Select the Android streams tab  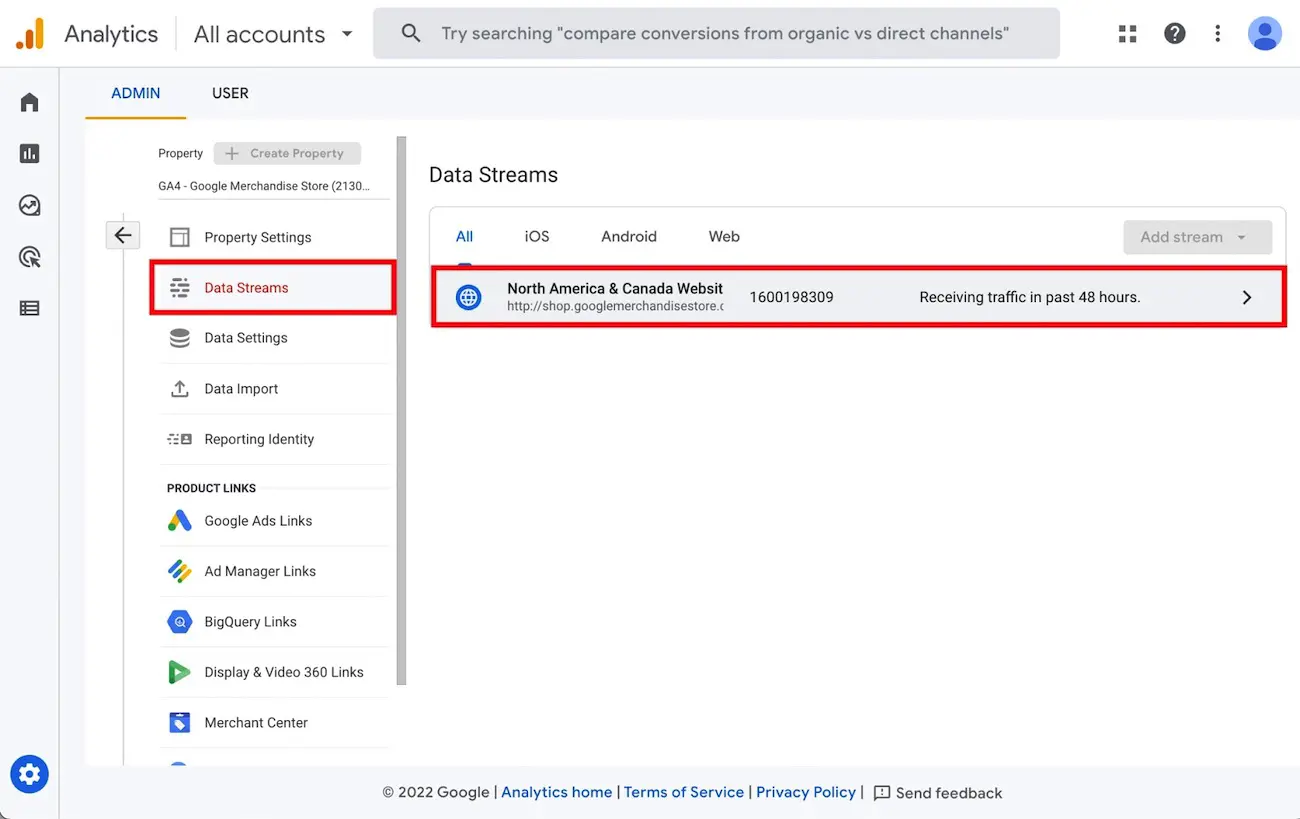(629, 237)
